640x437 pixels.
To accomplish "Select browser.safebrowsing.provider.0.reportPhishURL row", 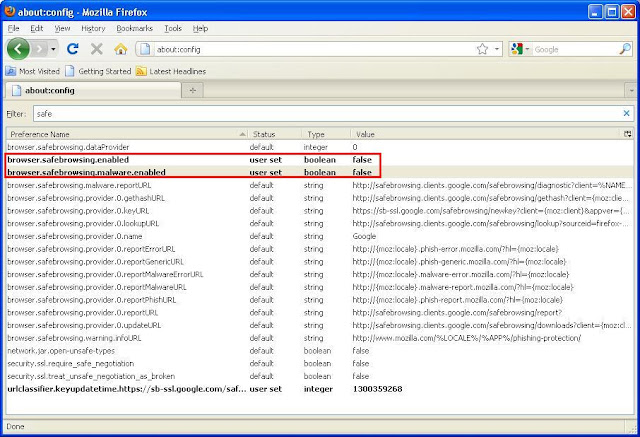I will tap(320, 299).
